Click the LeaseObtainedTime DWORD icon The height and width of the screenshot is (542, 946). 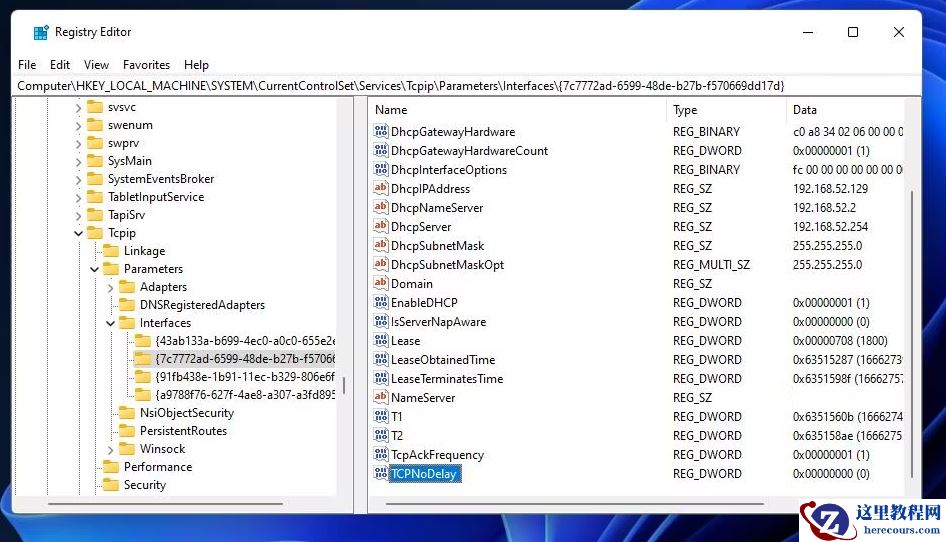pos(381,359)
